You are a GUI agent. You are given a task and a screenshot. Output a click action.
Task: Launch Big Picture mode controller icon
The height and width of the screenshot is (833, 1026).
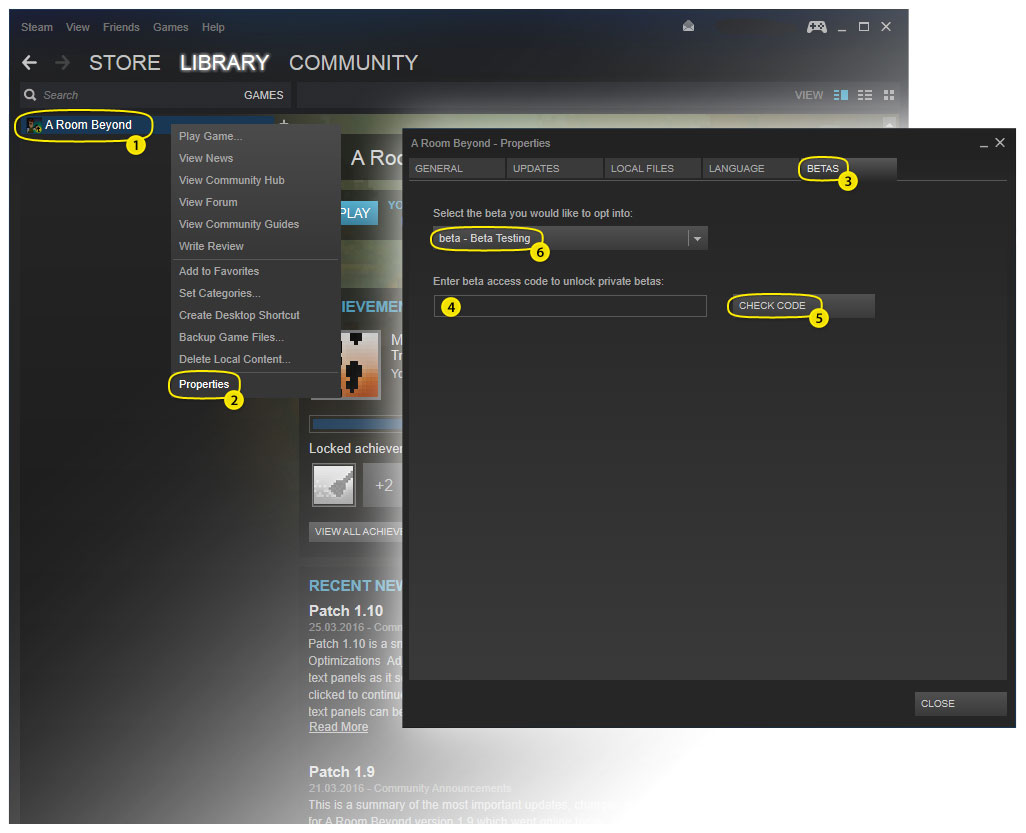point(817,27)
